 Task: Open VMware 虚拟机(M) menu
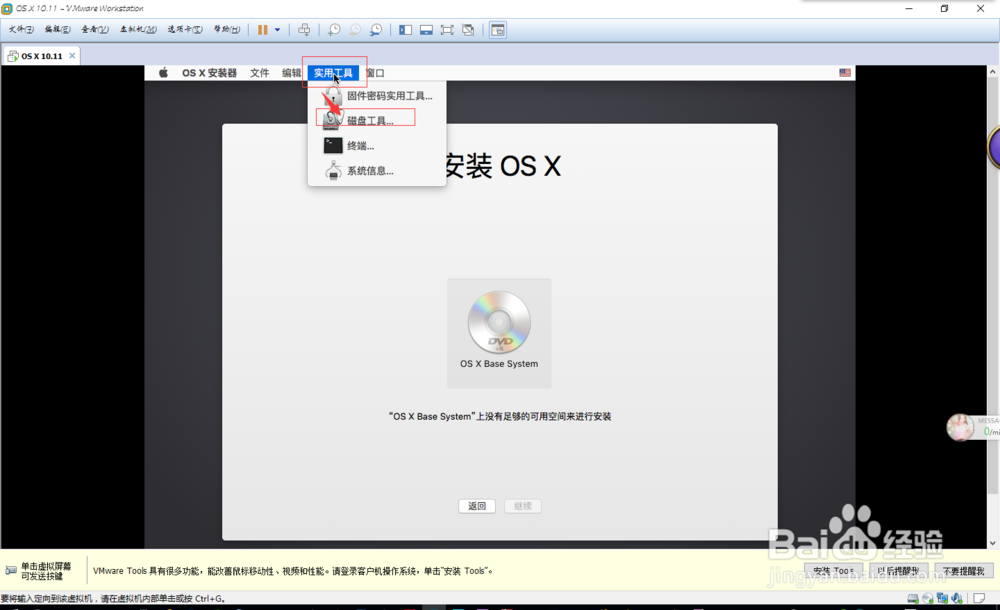[x=138, y=29]
